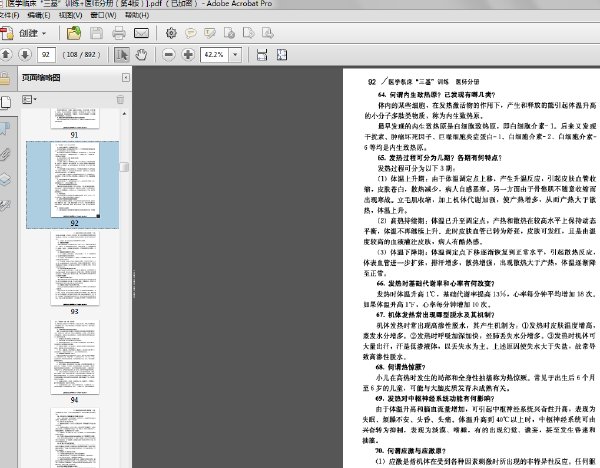Click the gear settings toolbar icon

pos(171,33)
